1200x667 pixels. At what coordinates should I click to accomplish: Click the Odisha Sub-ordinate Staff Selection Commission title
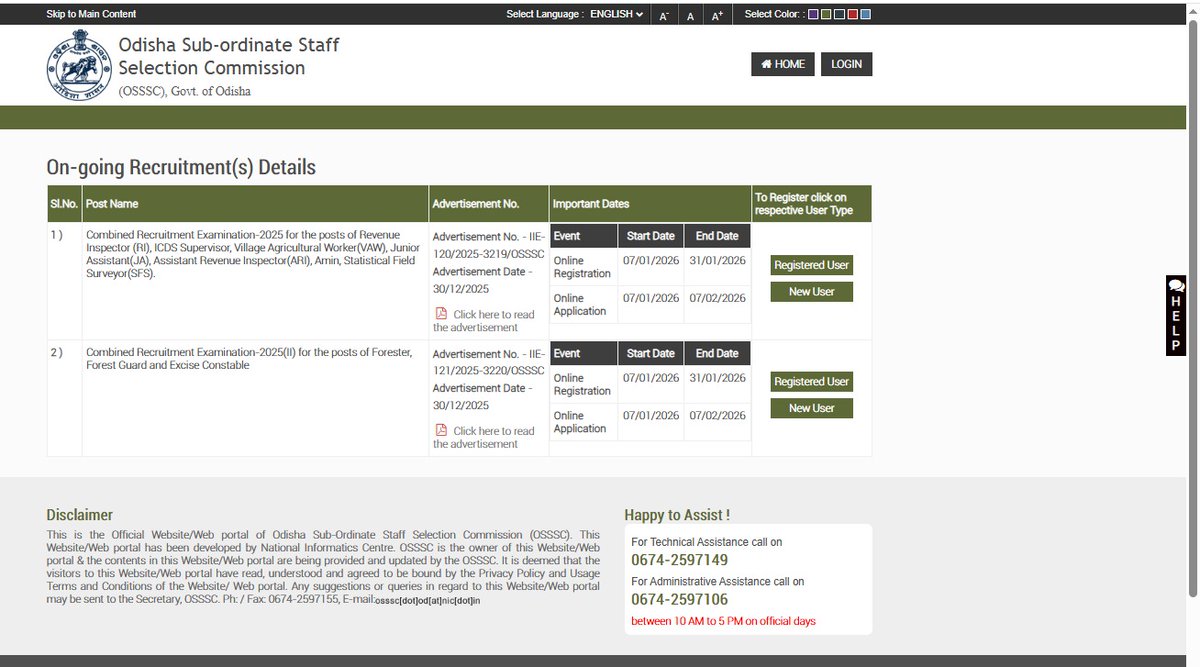pyautogui.click(x=229, y=56)
